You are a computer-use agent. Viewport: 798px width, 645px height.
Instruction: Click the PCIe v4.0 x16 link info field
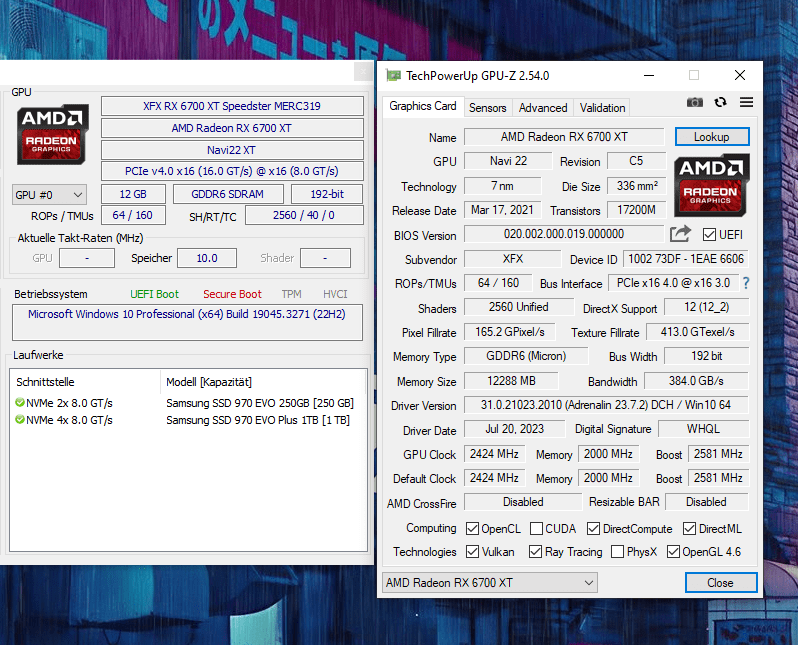click(232, 171)
